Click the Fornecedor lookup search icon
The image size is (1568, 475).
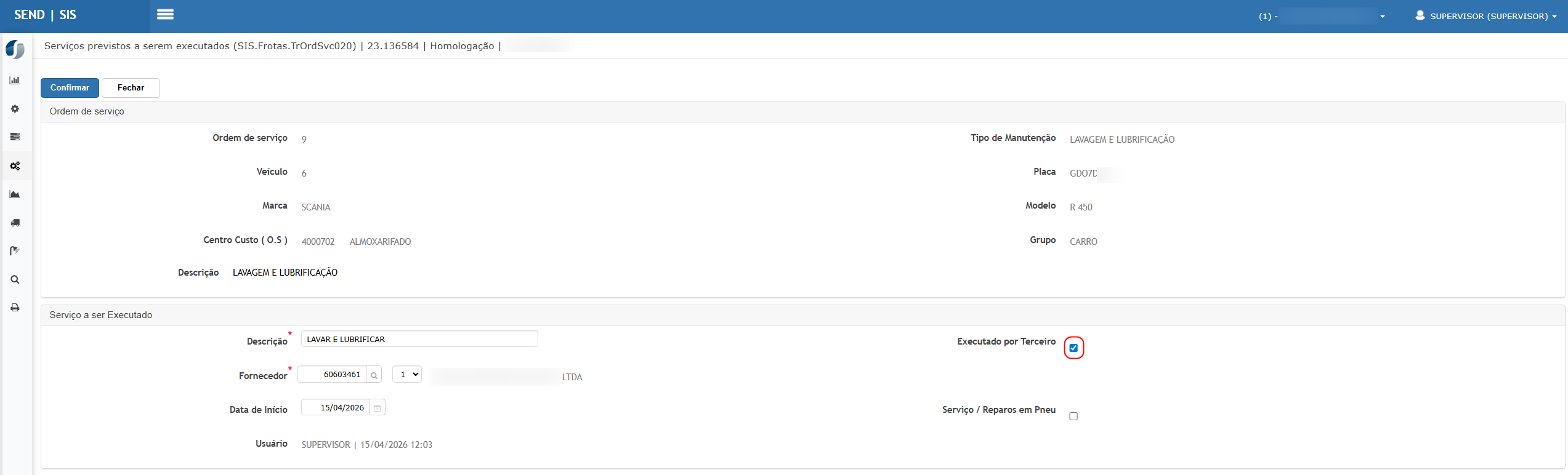374,375
